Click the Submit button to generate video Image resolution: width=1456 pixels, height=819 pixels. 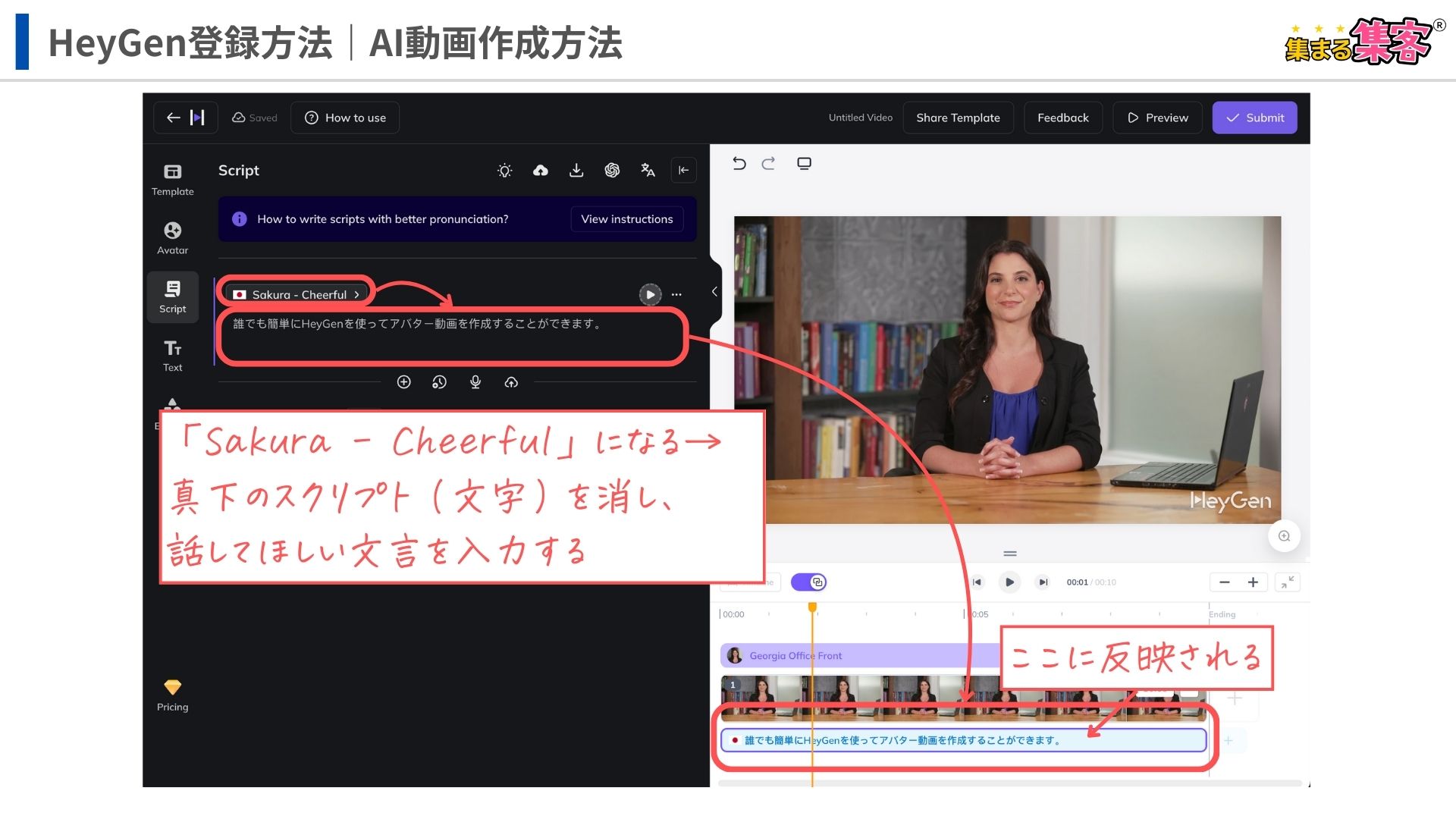pyautogui.click(x=1254, y=117)
